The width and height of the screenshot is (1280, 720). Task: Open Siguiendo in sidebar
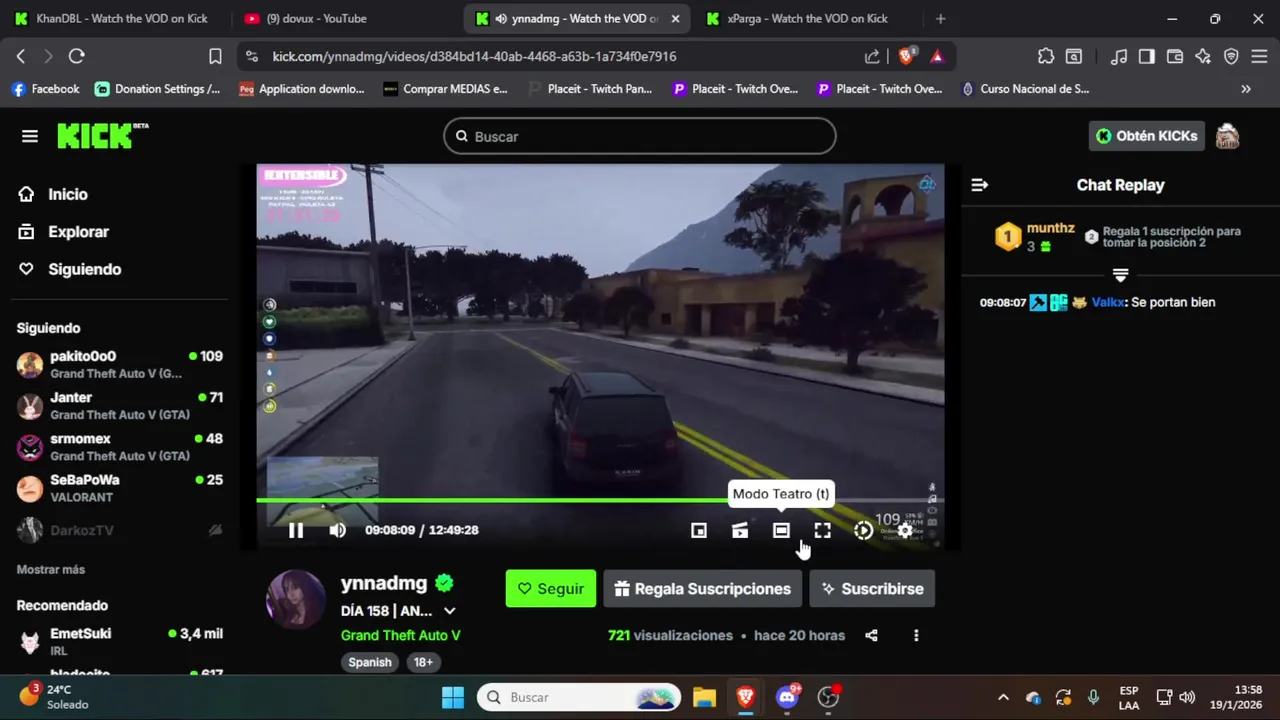pyautogui.click(x=70, y=269)
